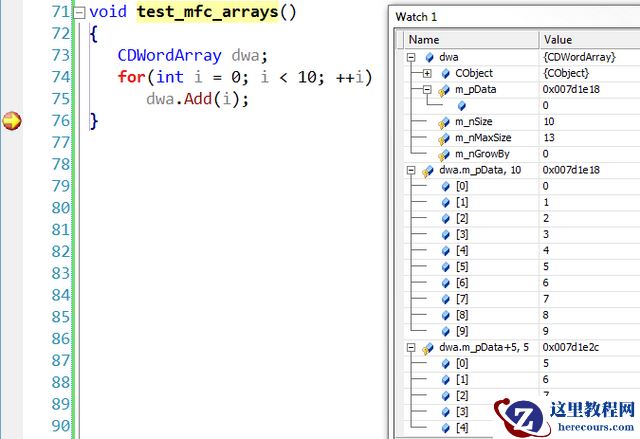Select the dwa.m_pData+5, 5 expression name
Viewport: 640px width, 439px height.
(484, 348)
